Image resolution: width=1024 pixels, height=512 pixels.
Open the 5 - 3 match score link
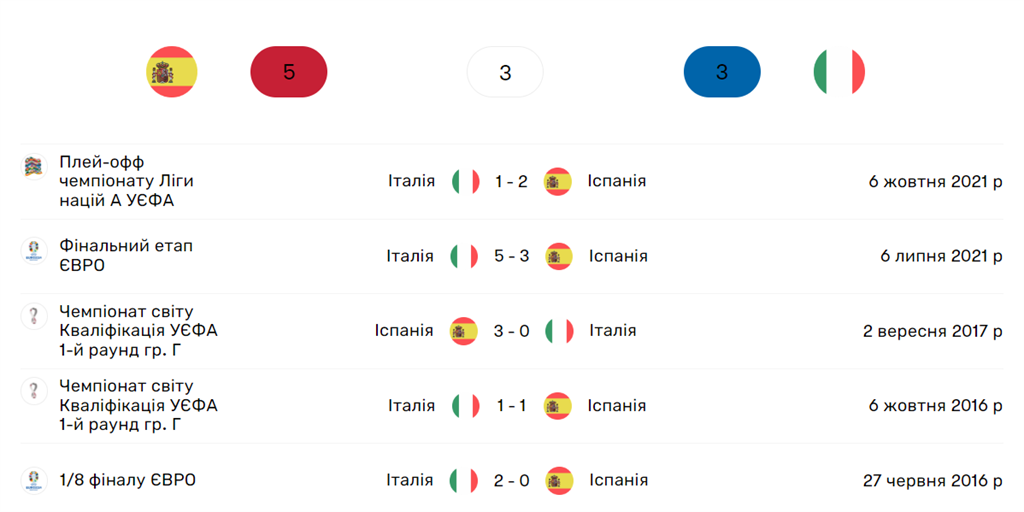point(512,256)
